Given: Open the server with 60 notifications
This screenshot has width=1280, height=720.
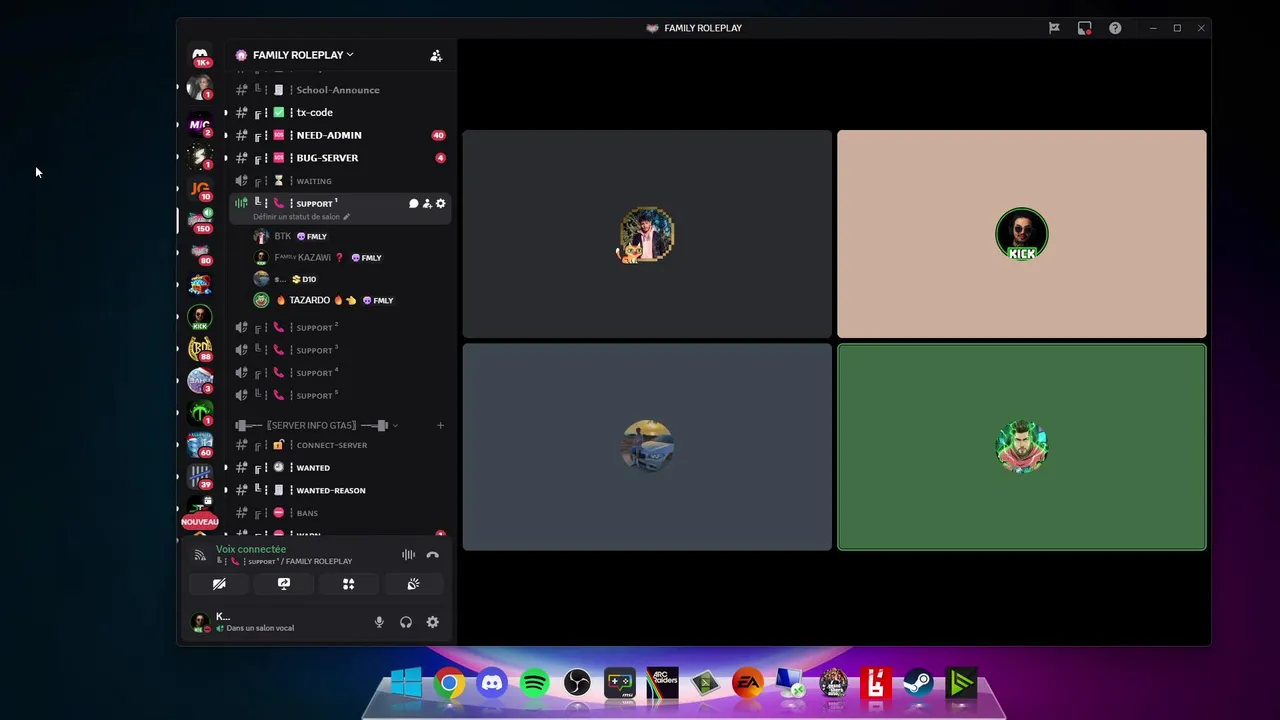Looking at the screenshot, I should pyautogui.click(x=200, y=445).
